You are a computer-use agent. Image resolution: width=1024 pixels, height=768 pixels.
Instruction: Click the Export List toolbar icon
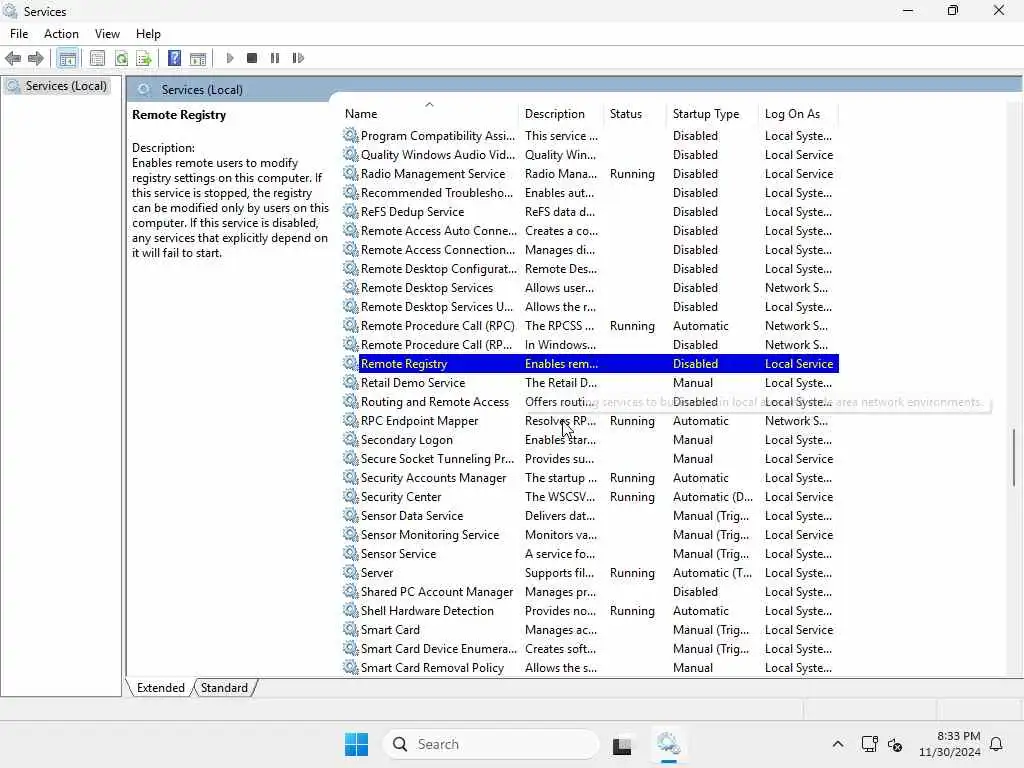coord(144,58)
